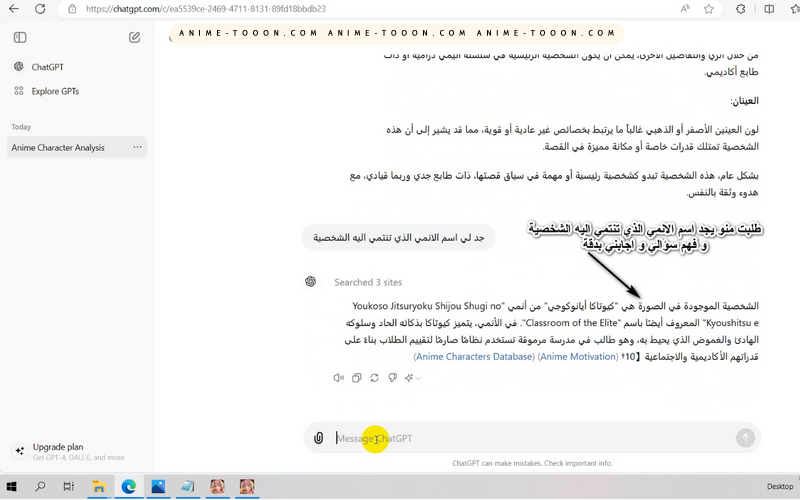The height and width of the screenshot is (500, 800).
Task: Reload the page with refresh icon
Action: [40, 9]
